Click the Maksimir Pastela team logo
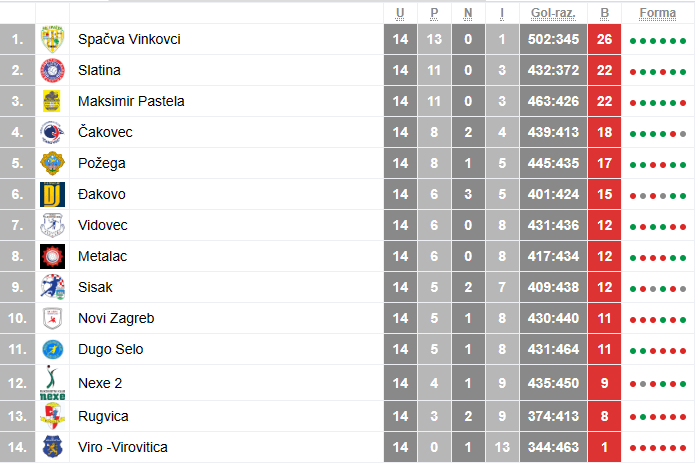The height and width of the screenshot is (463, 696). [51, 101]
